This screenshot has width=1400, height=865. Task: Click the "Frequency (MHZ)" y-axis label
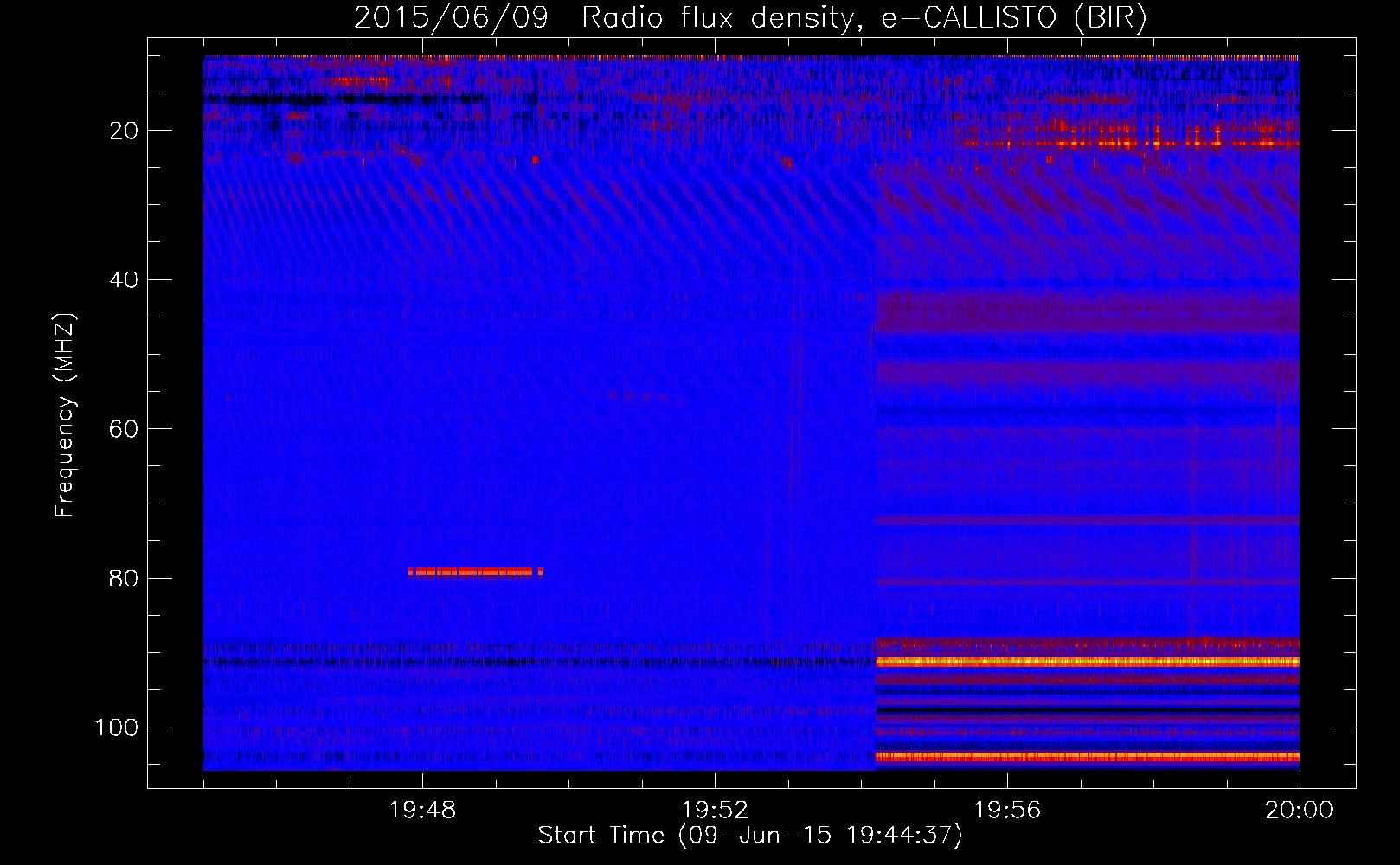(x=65, y=415)
